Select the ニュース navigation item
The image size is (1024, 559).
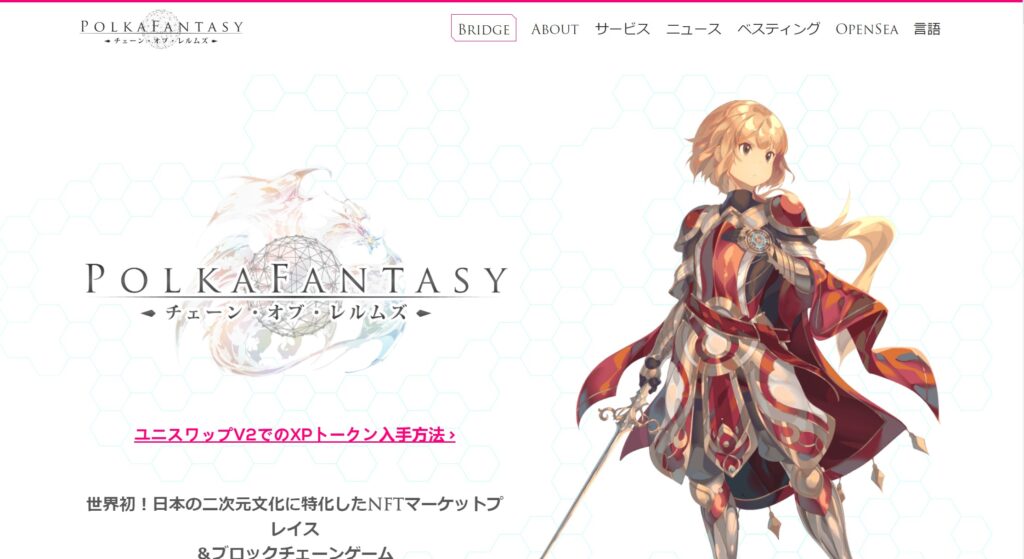pos(694,29)
